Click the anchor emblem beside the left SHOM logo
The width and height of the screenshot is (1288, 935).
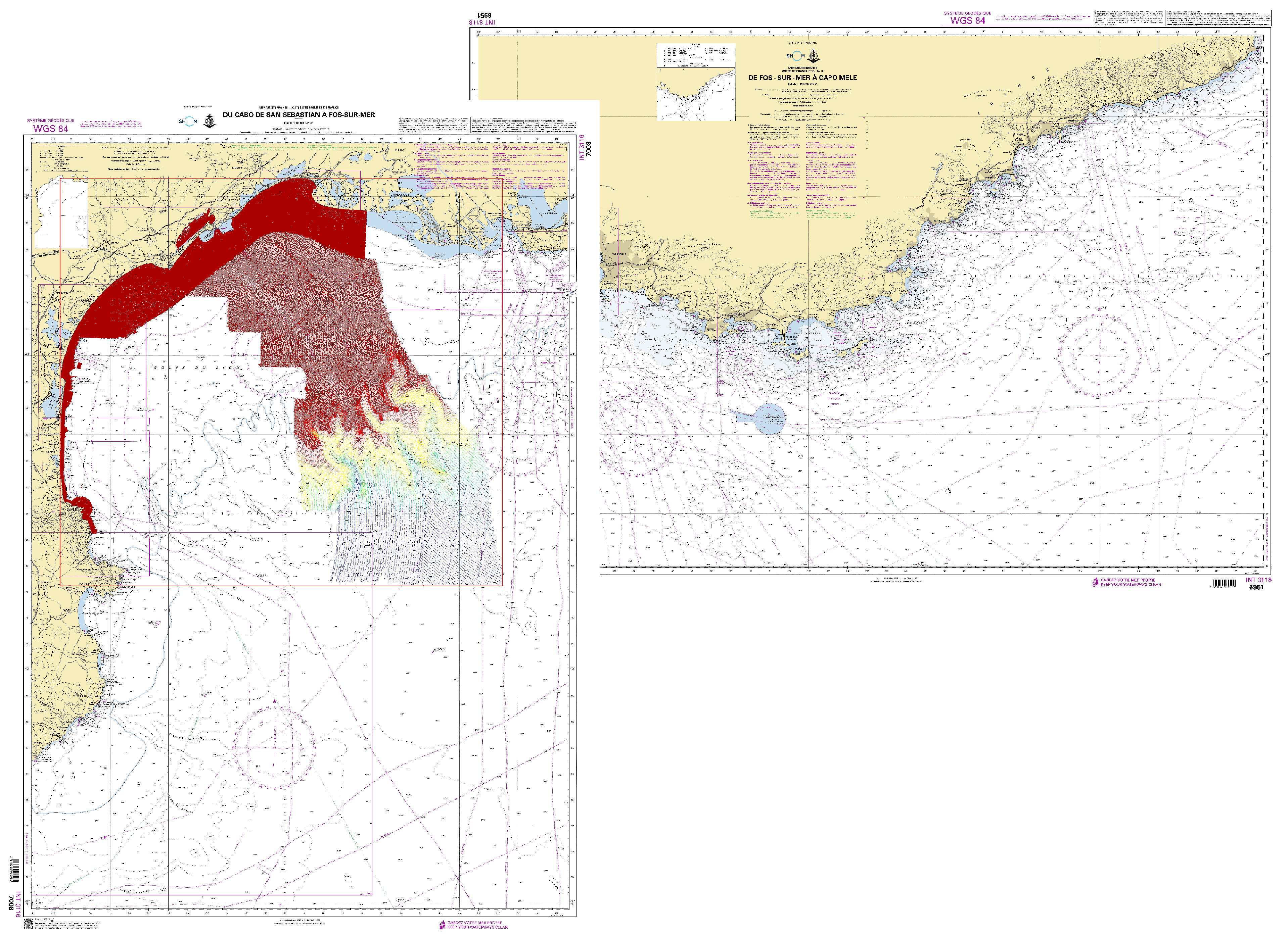(210, 121)
